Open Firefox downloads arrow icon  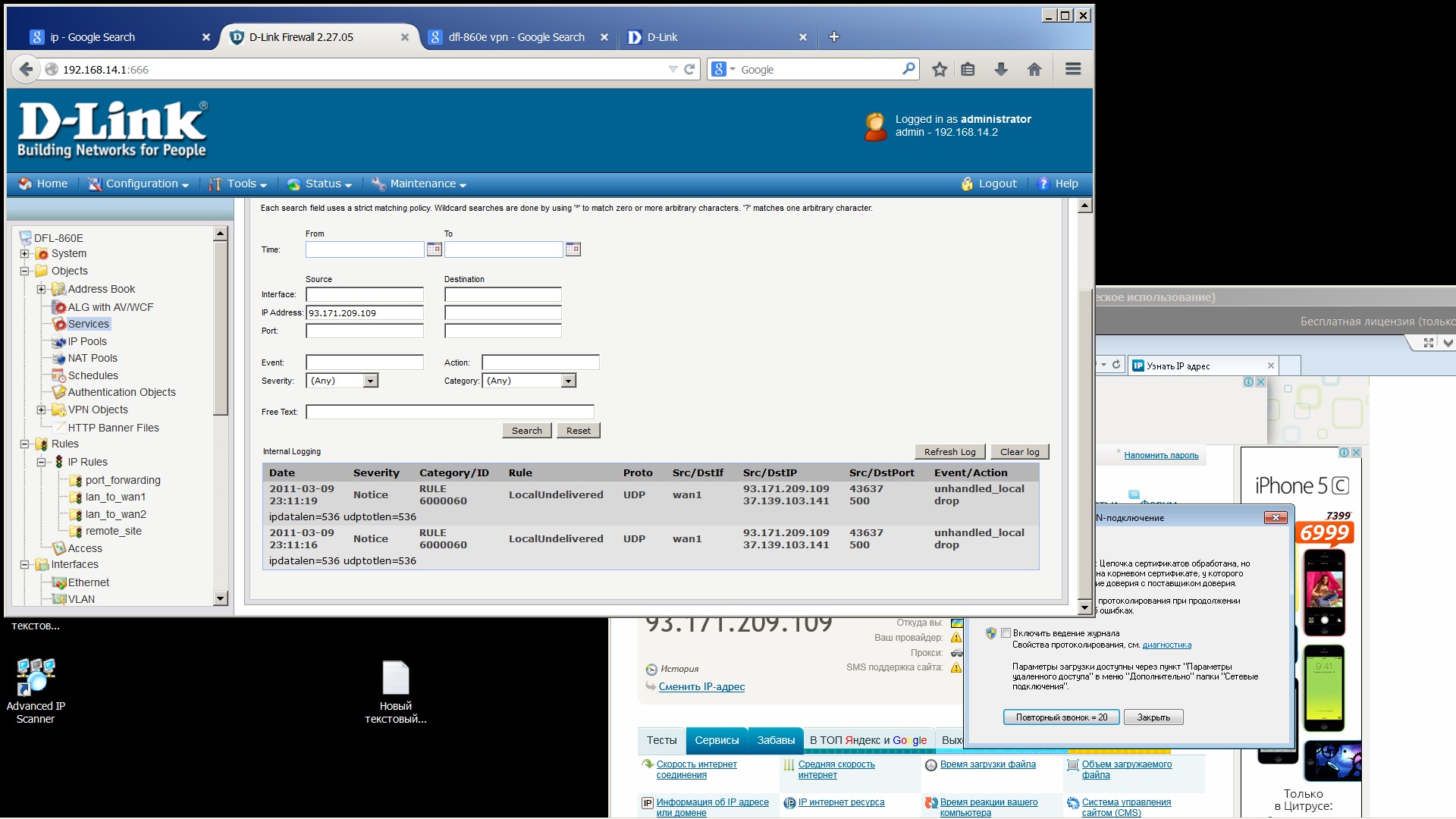click(x=1001, y=70)
